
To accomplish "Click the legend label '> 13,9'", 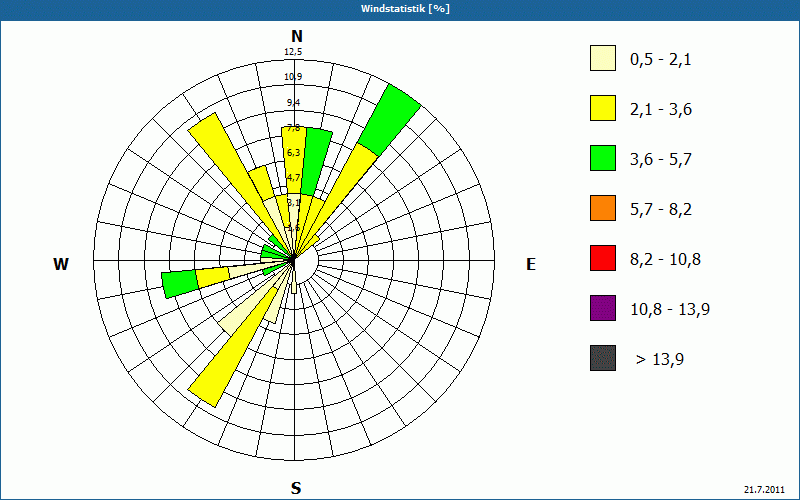I will pos(660,360).
